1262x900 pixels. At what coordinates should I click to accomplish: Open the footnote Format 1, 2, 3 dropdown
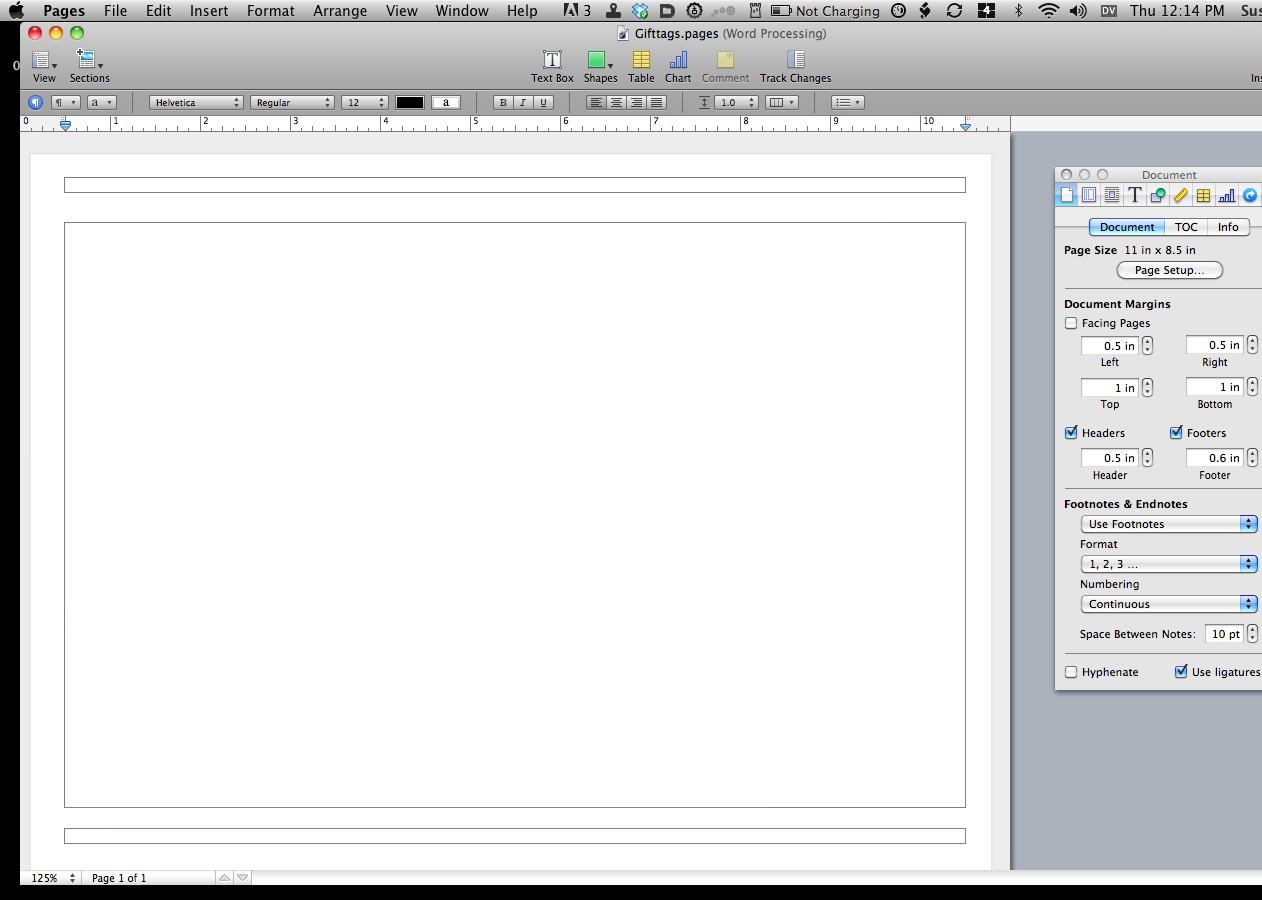(x=1168, y=564)
